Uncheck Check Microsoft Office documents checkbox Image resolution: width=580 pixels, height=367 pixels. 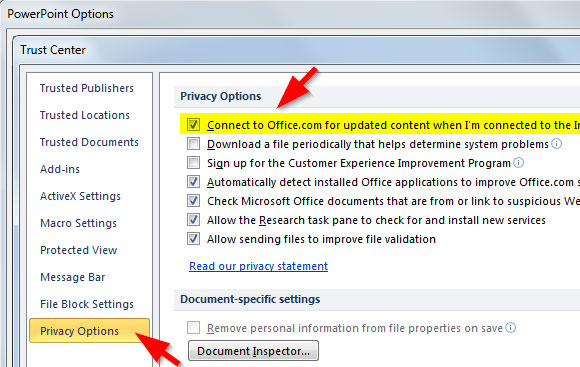point(193,201)
